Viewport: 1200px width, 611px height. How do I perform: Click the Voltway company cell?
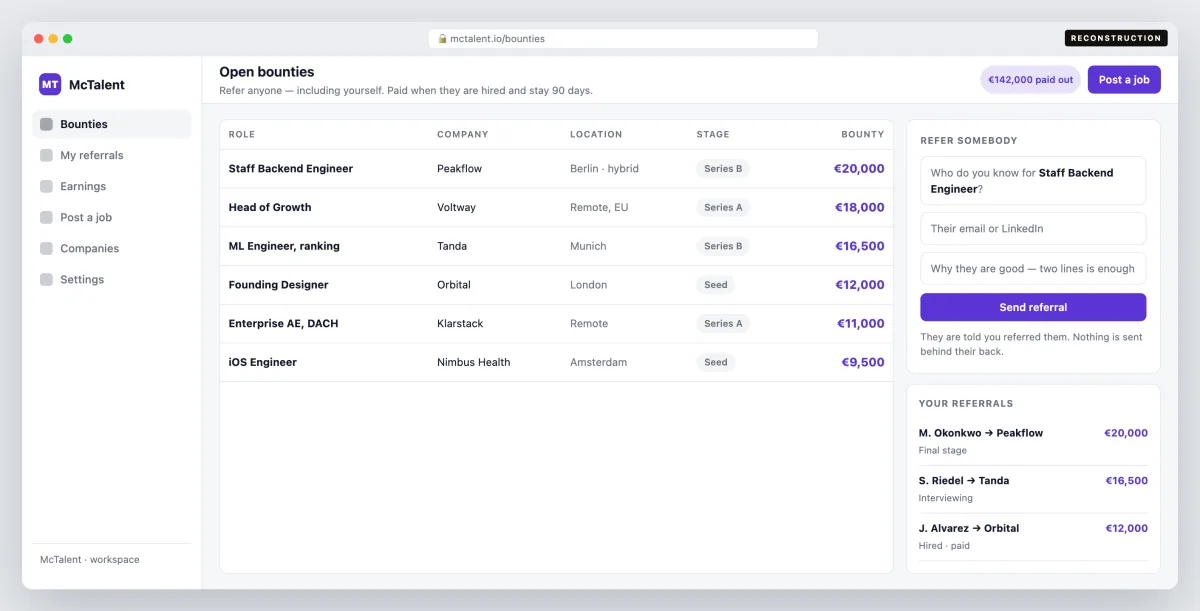click(456, 207)
